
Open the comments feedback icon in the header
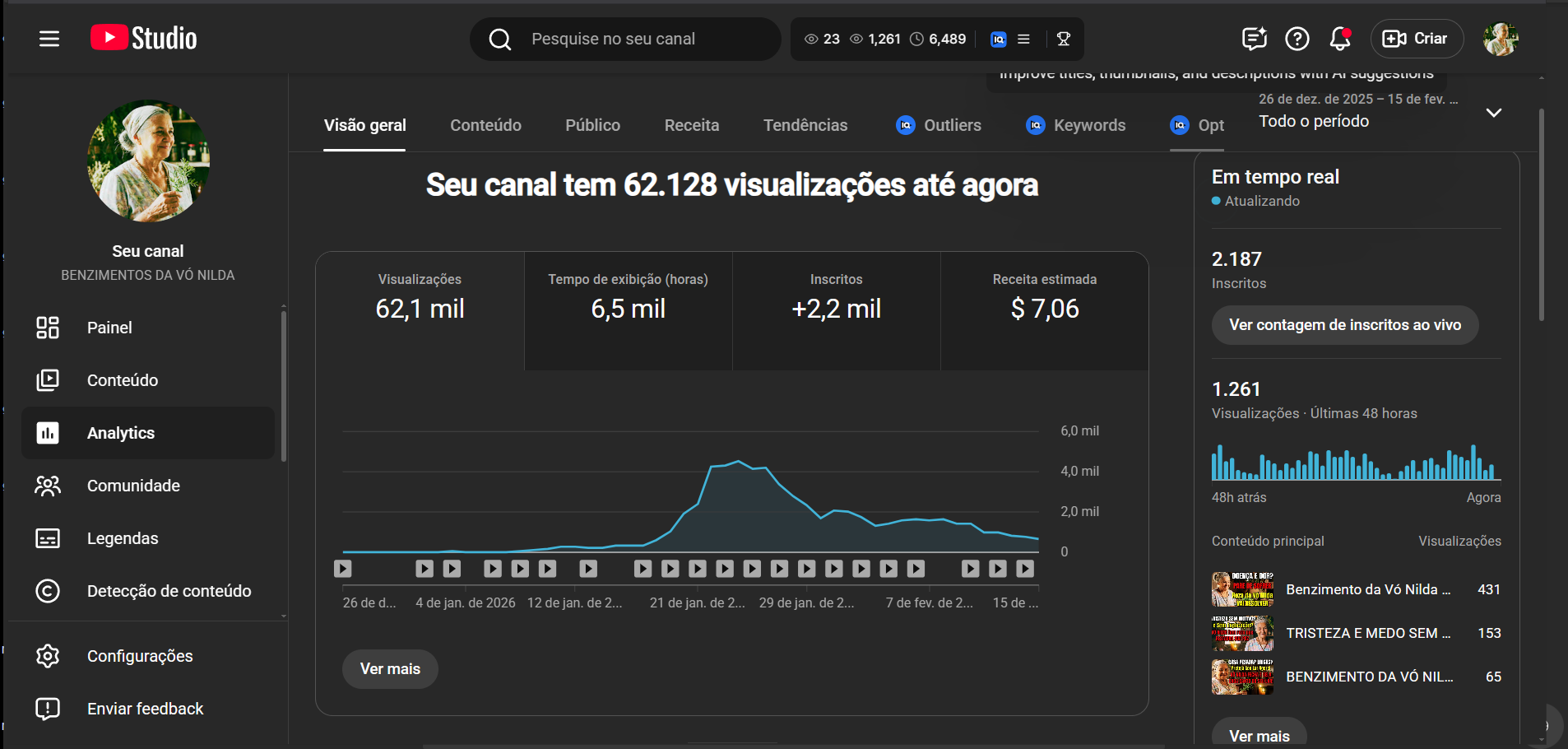[1254, 39]
